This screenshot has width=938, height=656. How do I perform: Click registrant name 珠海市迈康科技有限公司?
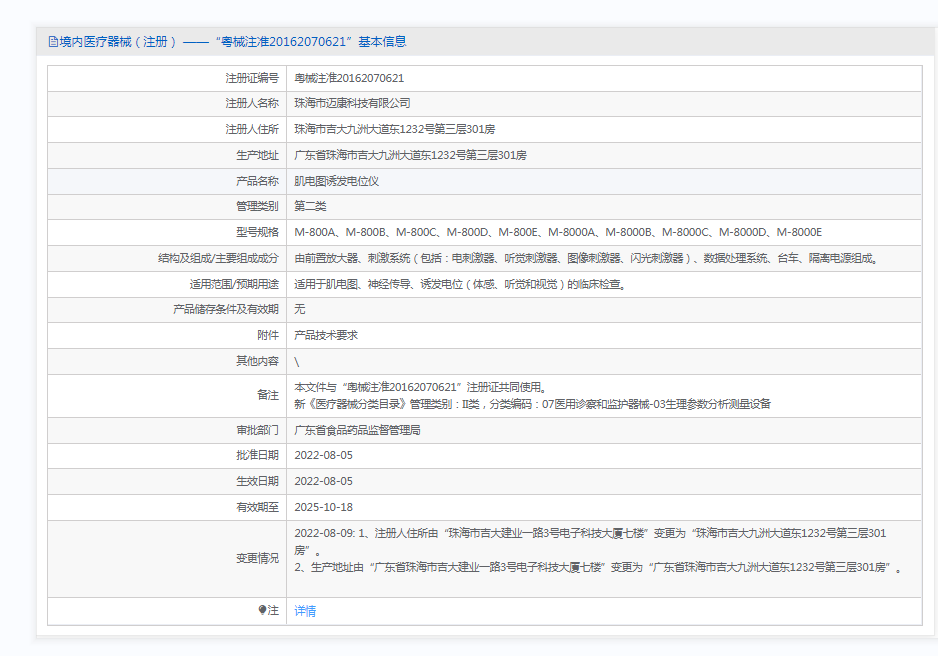(352, 103)
